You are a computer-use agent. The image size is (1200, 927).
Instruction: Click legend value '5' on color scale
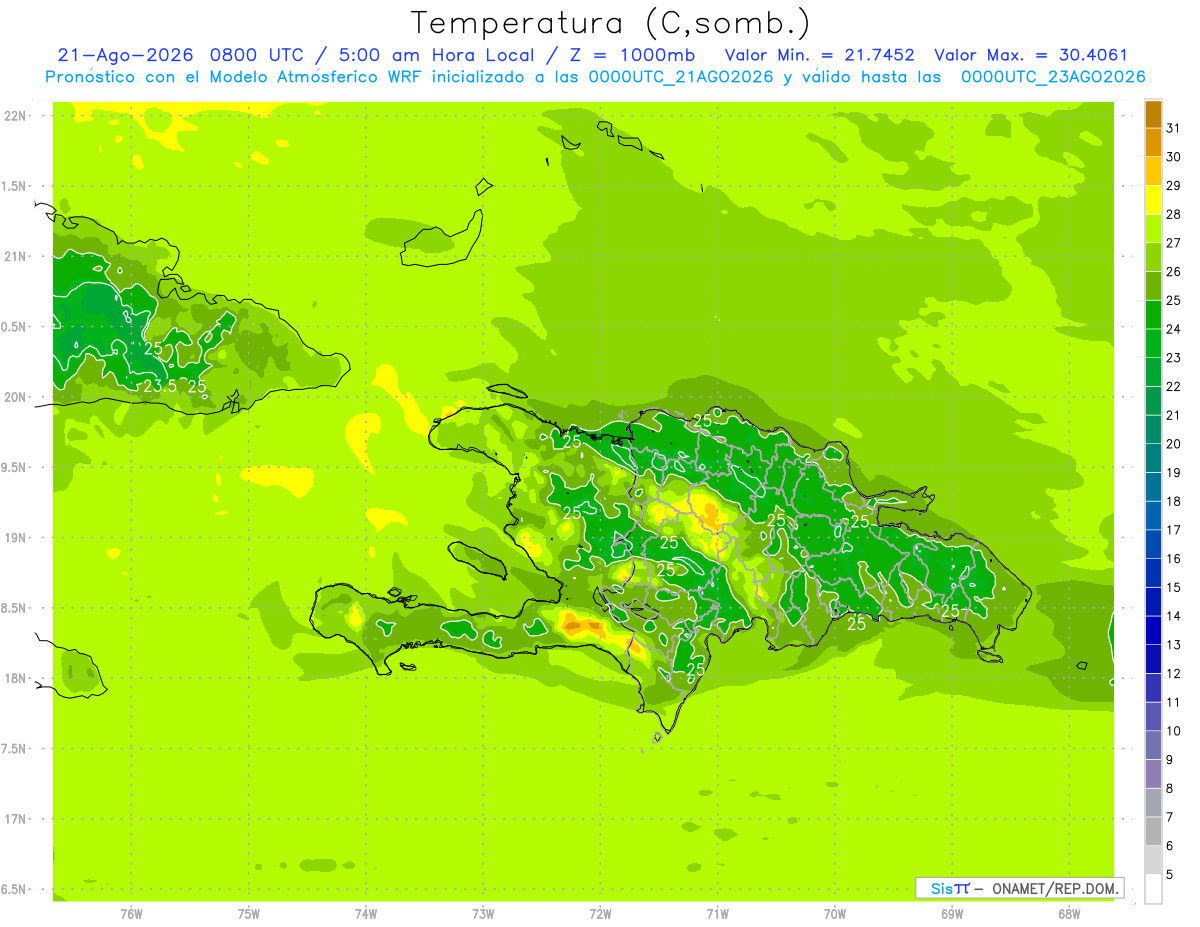[1170, 874]
